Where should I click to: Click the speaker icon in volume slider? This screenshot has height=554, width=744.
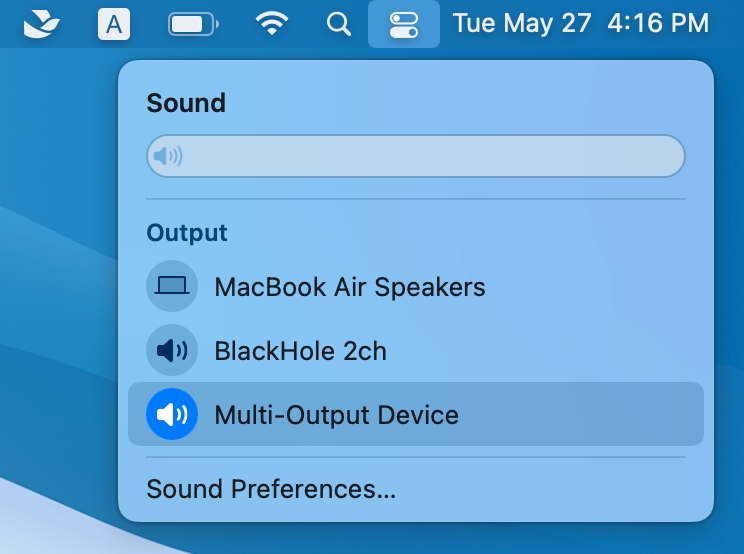point(168,156)
